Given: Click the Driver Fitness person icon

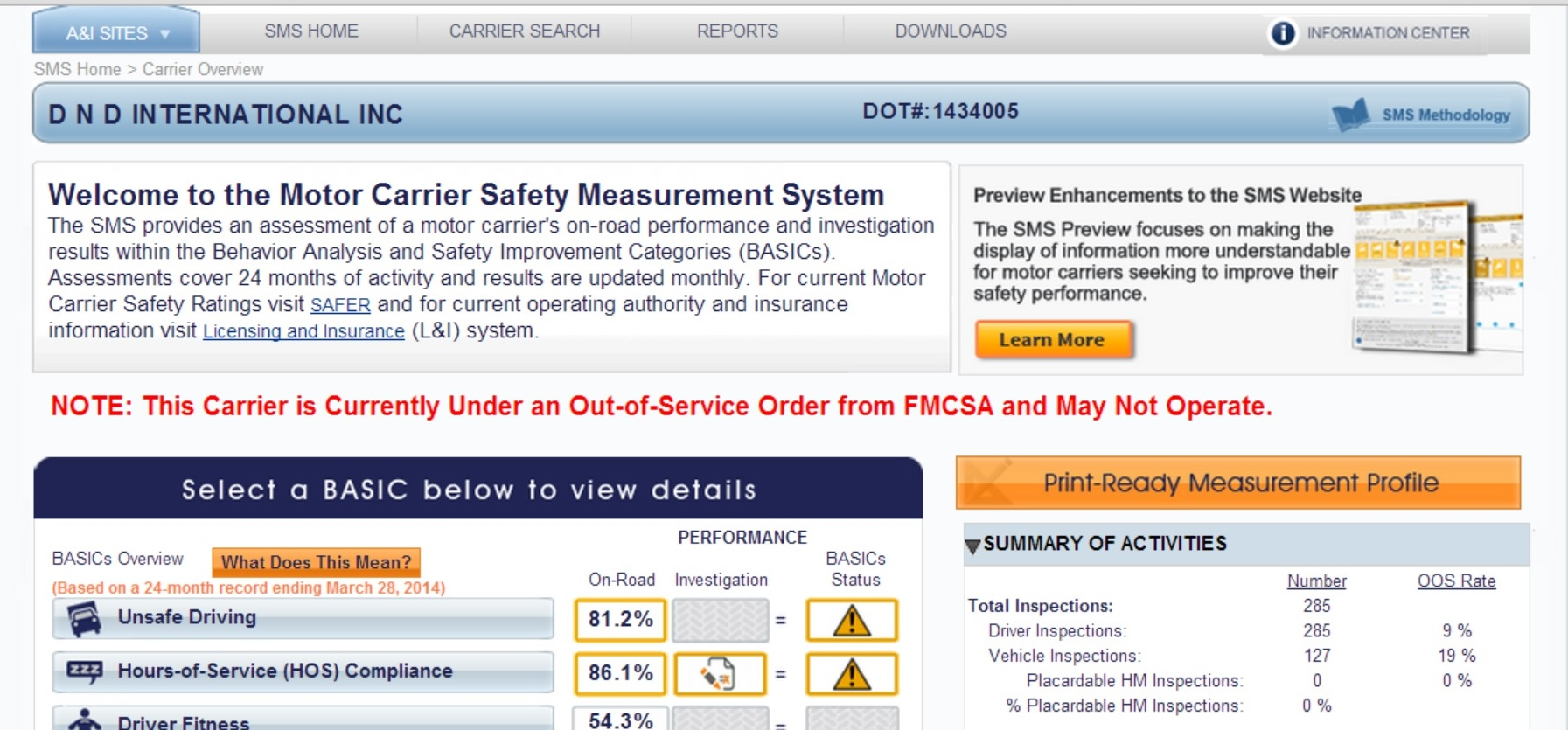Looking at the screenshot, I should 85,720.
